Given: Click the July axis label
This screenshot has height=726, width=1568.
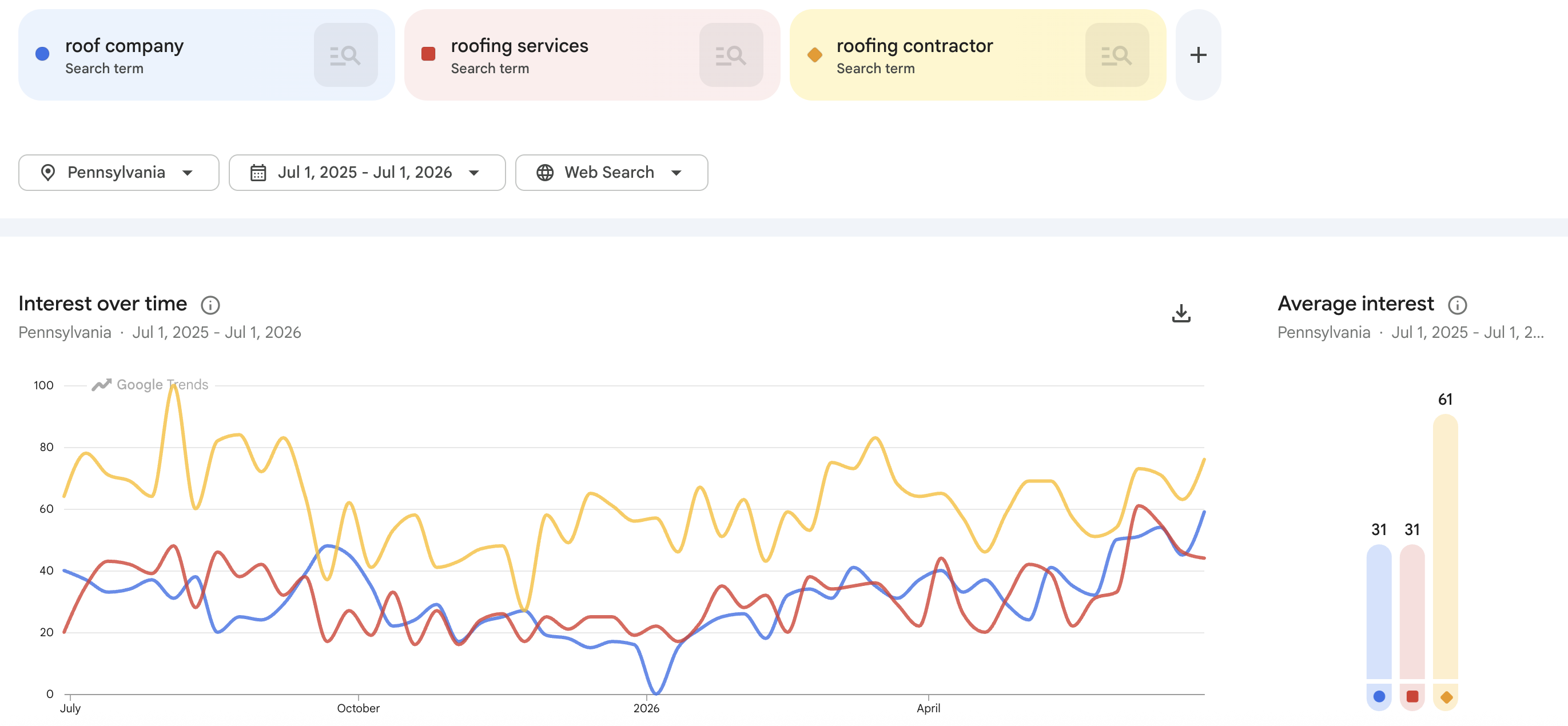Looking at the screenshot, I should pos(70,708).
